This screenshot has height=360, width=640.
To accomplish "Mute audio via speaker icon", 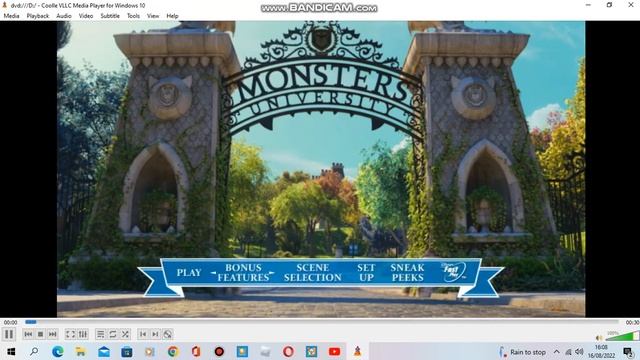I will tap(599, 338).
